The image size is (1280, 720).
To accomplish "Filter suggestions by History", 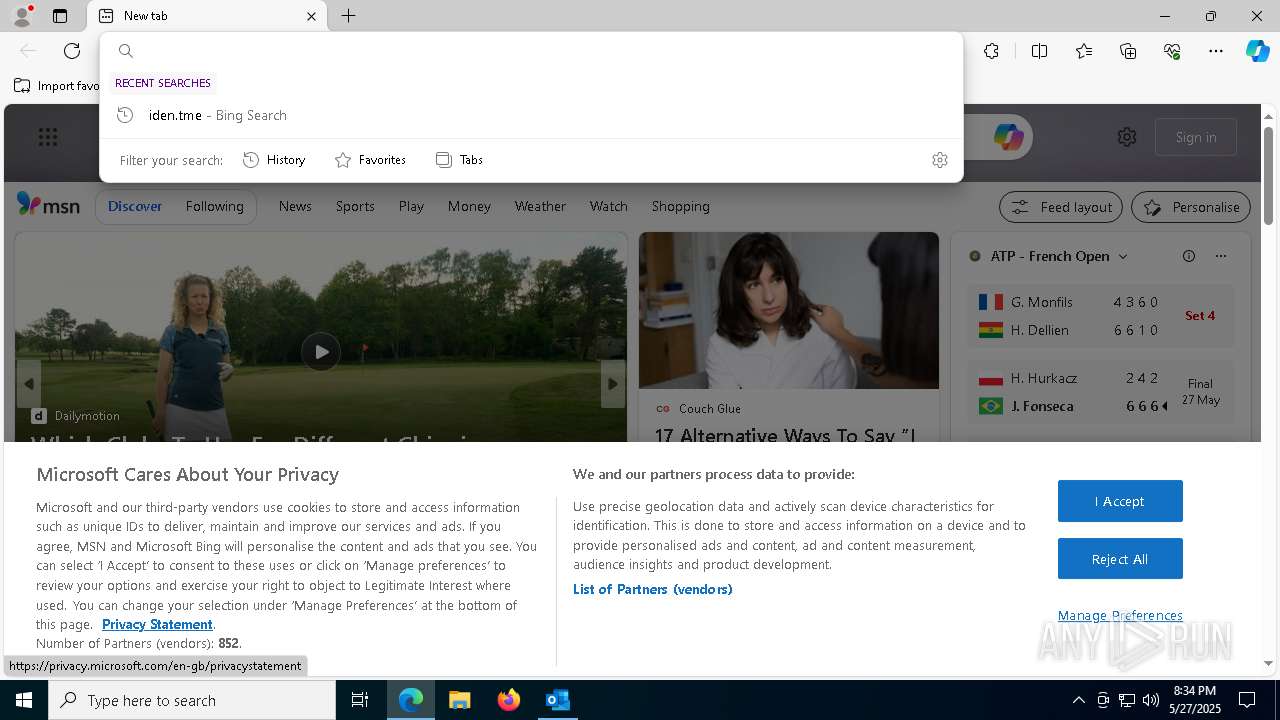I will point(274,160).
